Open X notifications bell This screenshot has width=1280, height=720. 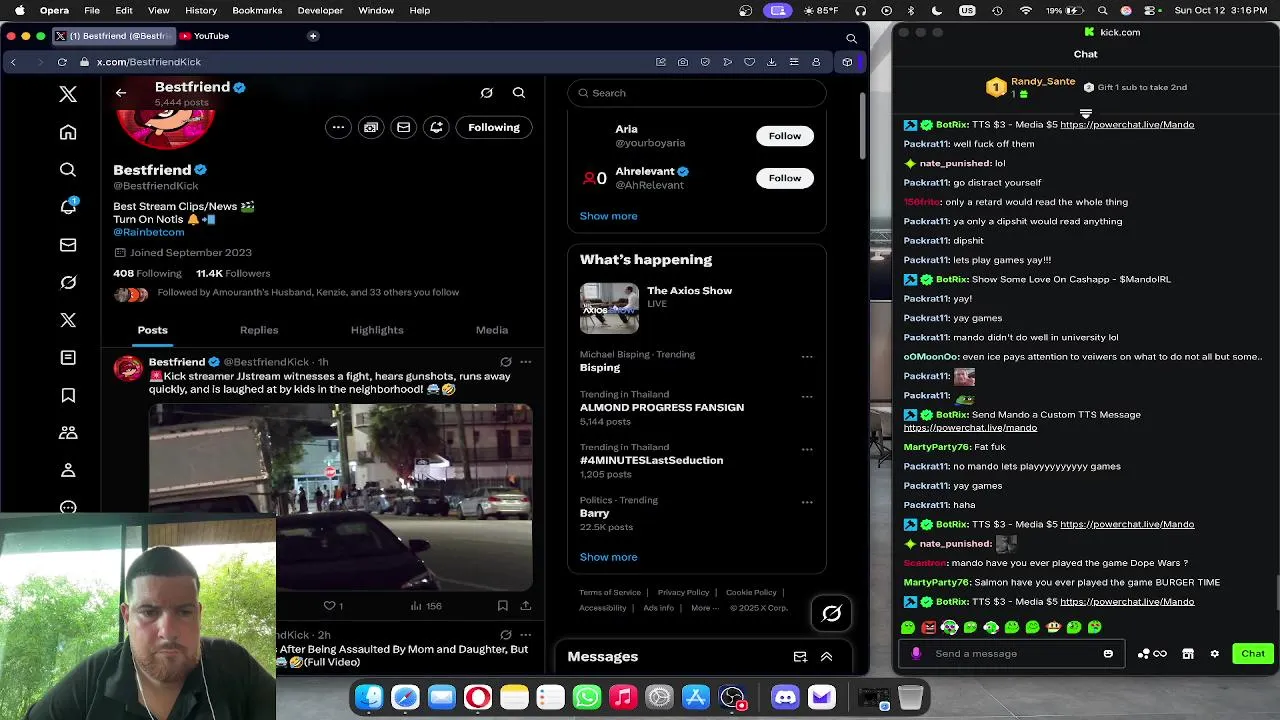pyautogui.click(x=68, y=207)
